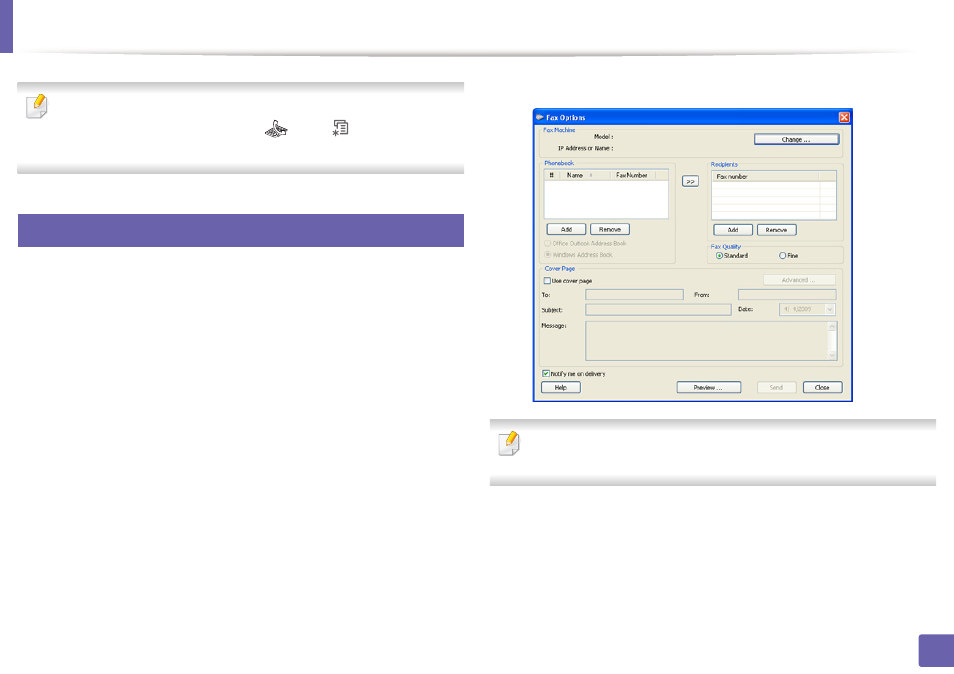Image resolution: width=954 pixels, height=674 pixels.
Task: Open the Date dropdown
Action: coord(829,310)
